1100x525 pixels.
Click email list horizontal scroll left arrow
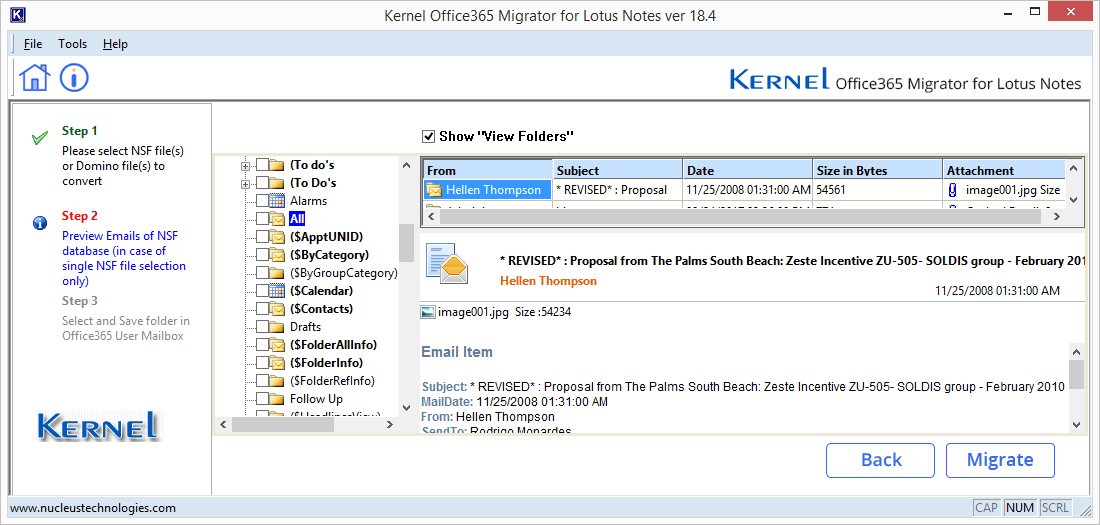(431, 217)
